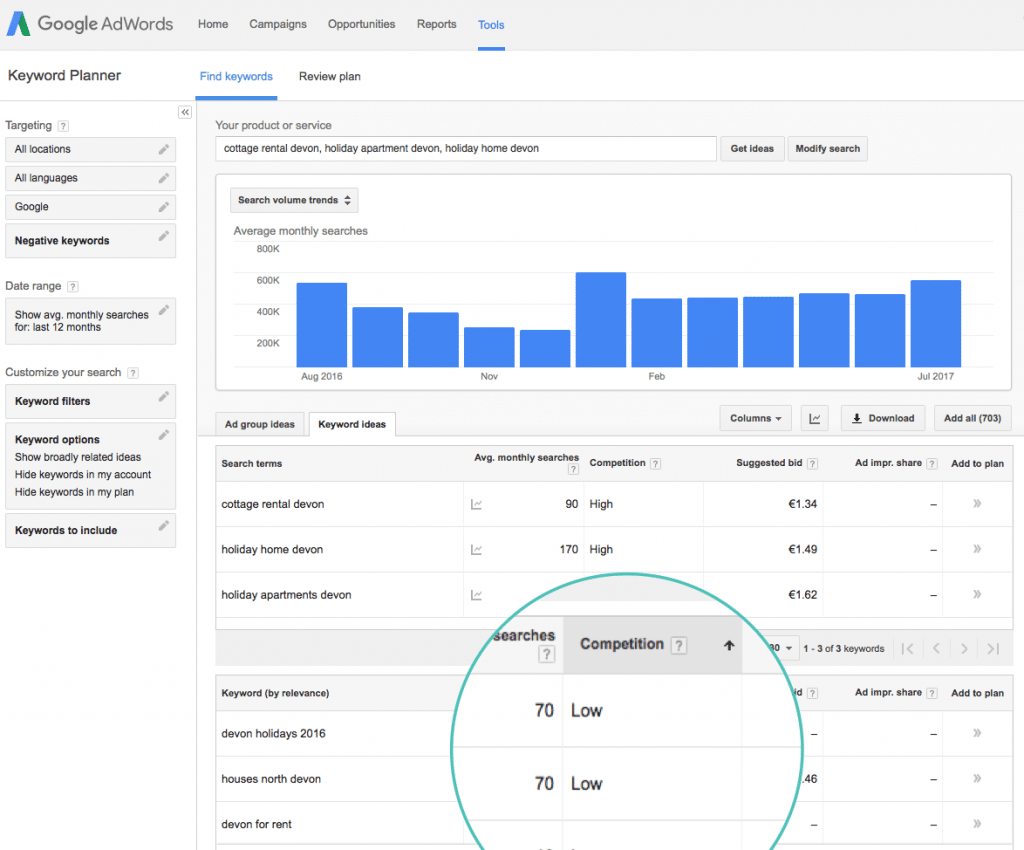Open Targeting help question mark
The height and width of the screenshot is (850, 1024).
click(x=63, y=126)
